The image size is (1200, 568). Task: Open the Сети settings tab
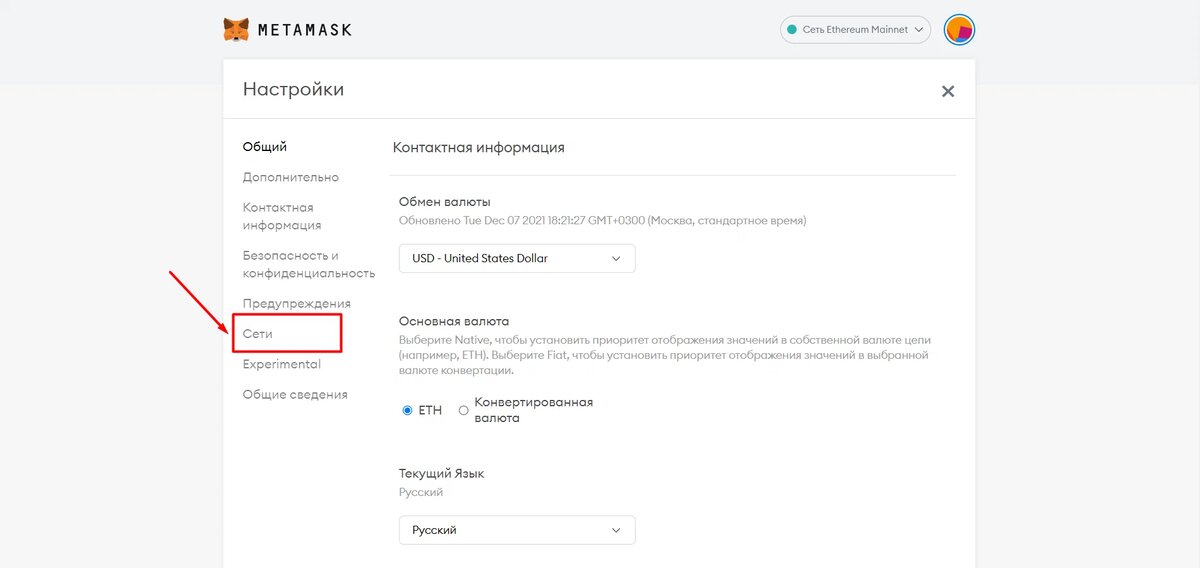coord(258,333)
